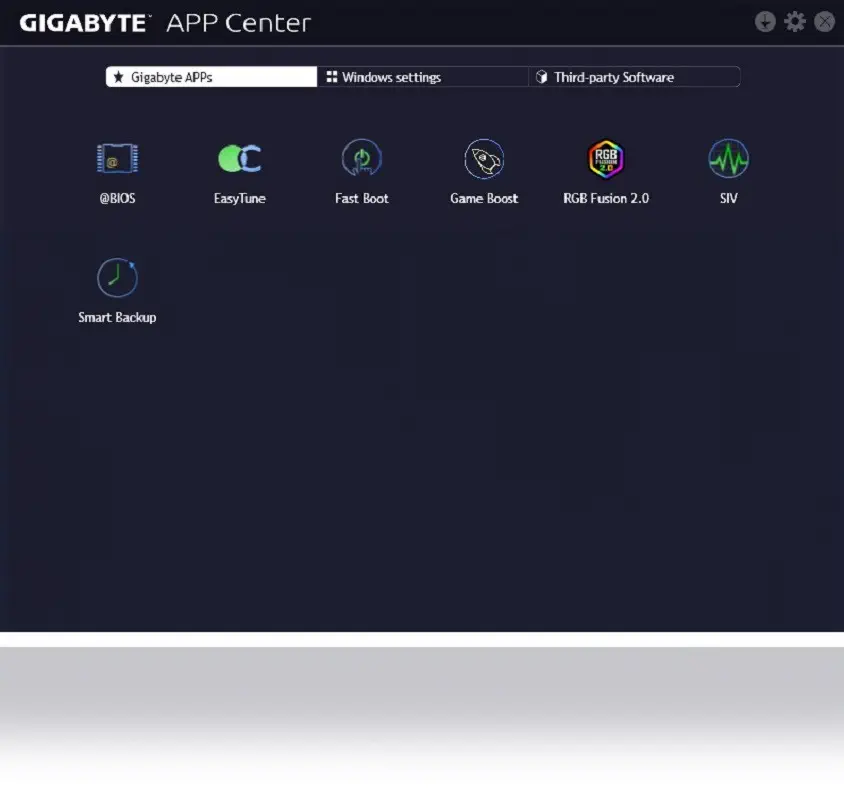Close APP Center with the X icon

[x=824, y=22]
